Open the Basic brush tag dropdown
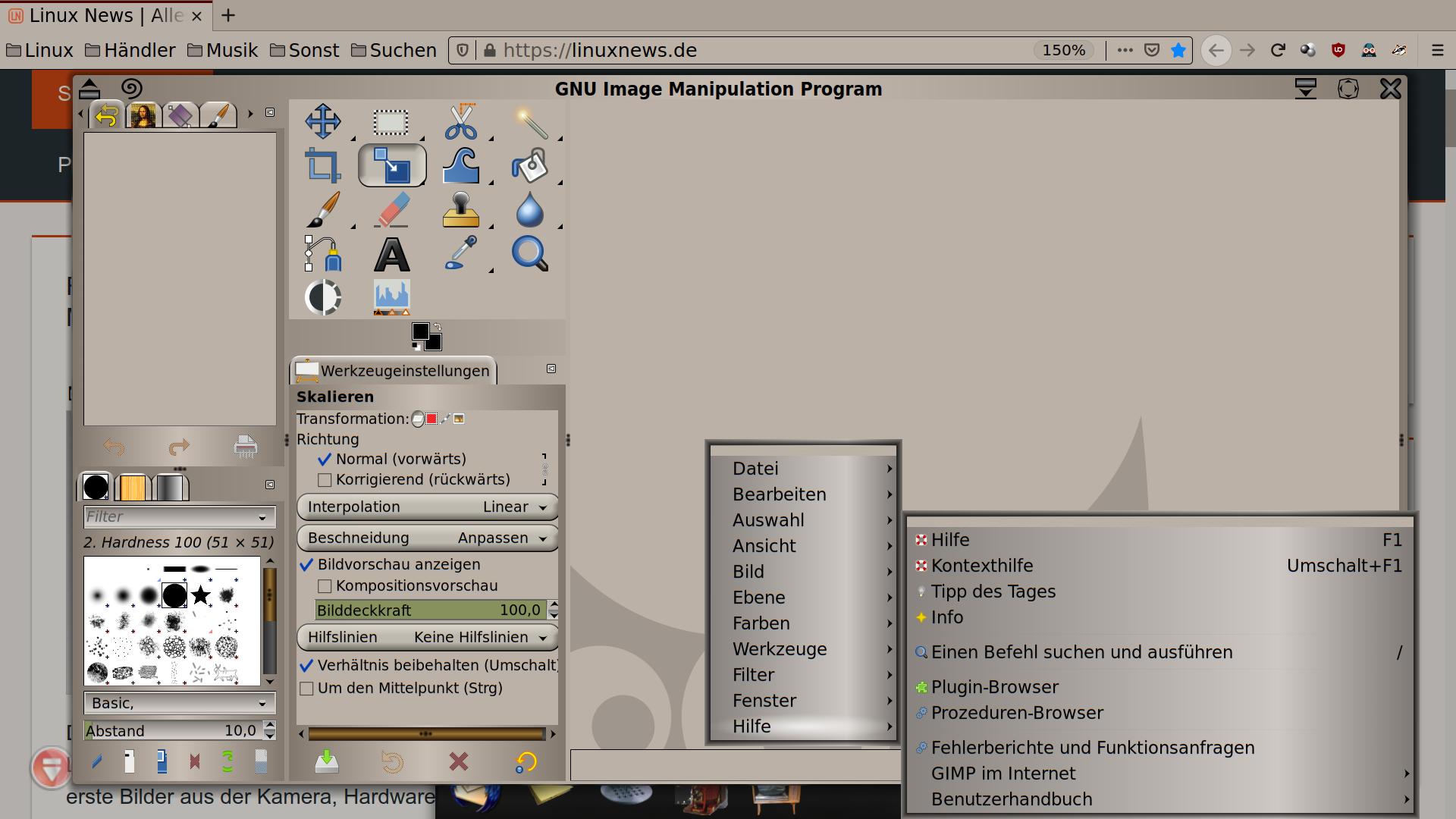The height and width of the screenshot is (819, 1456). pos(180,703)
